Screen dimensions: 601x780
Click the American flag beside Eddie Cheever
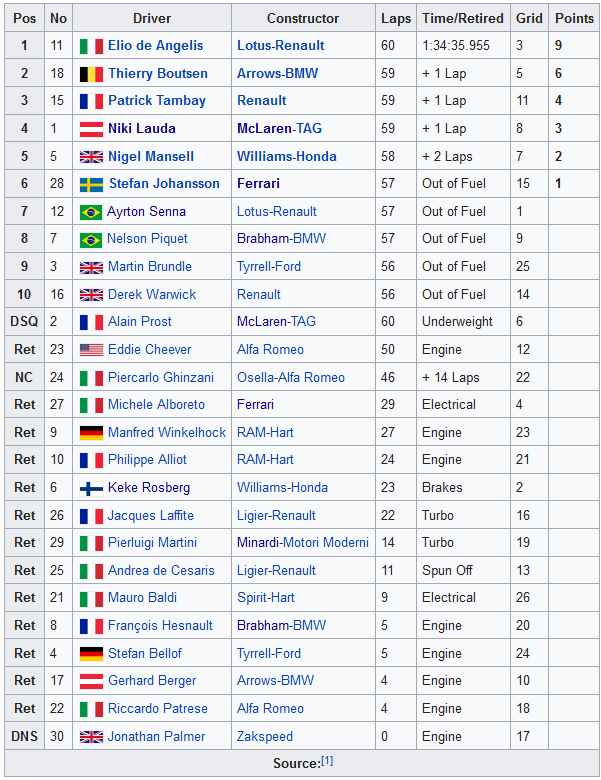coord(91,350)
